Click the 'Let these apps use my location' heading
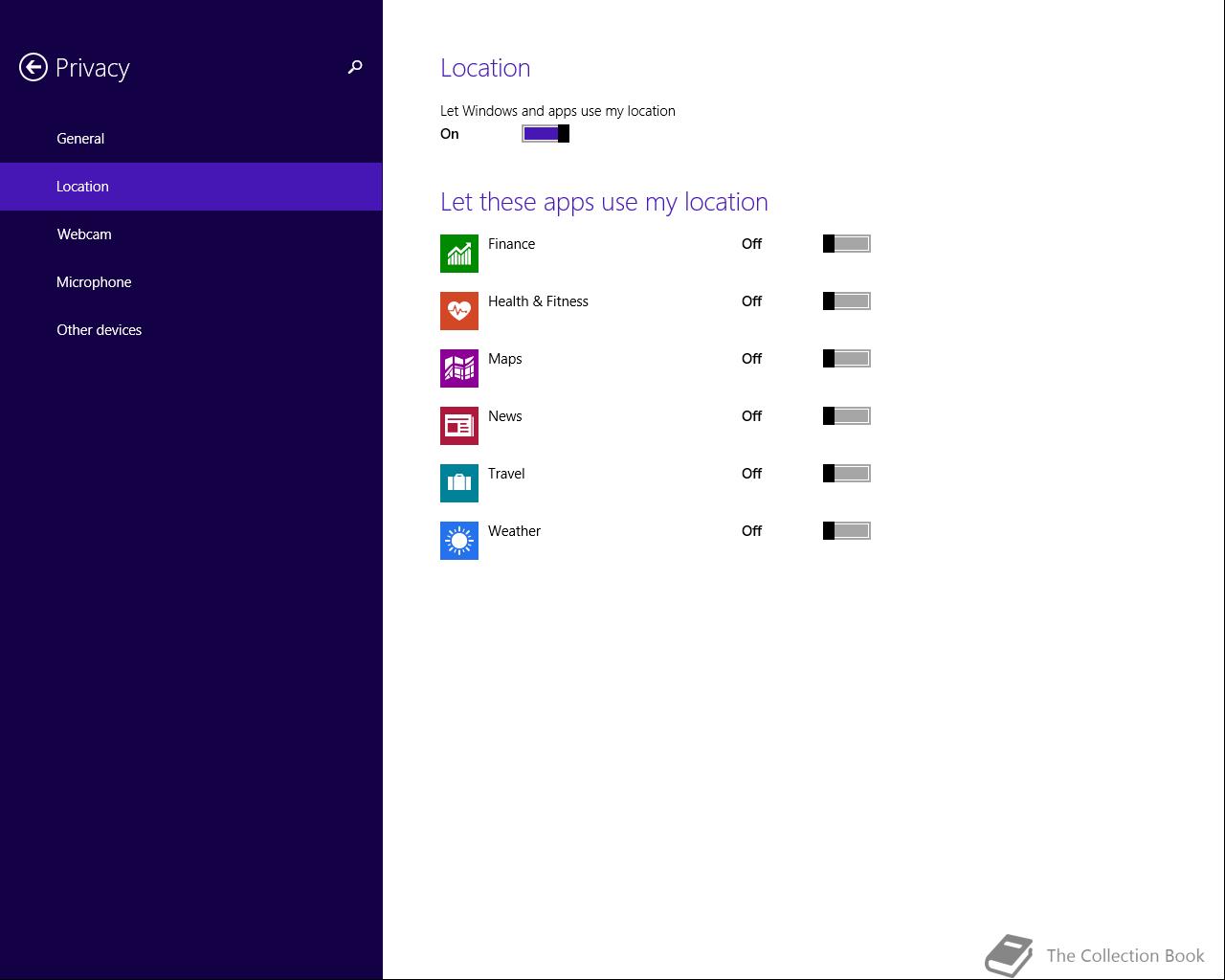 pyautogui.click(x=604, y=203)
